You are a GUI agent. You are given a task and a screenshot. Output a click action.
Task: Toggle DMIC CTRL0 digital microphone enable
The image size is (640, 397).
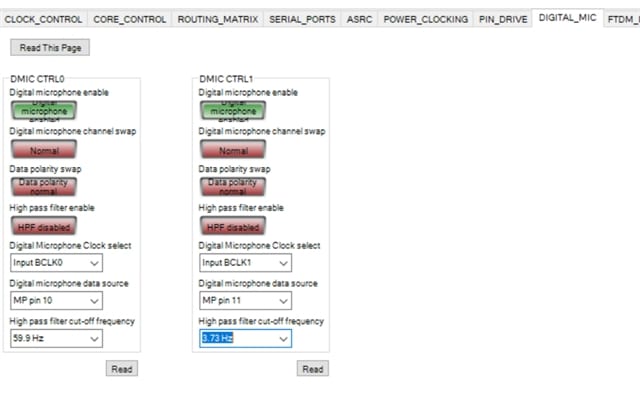(x=44, y=111)
